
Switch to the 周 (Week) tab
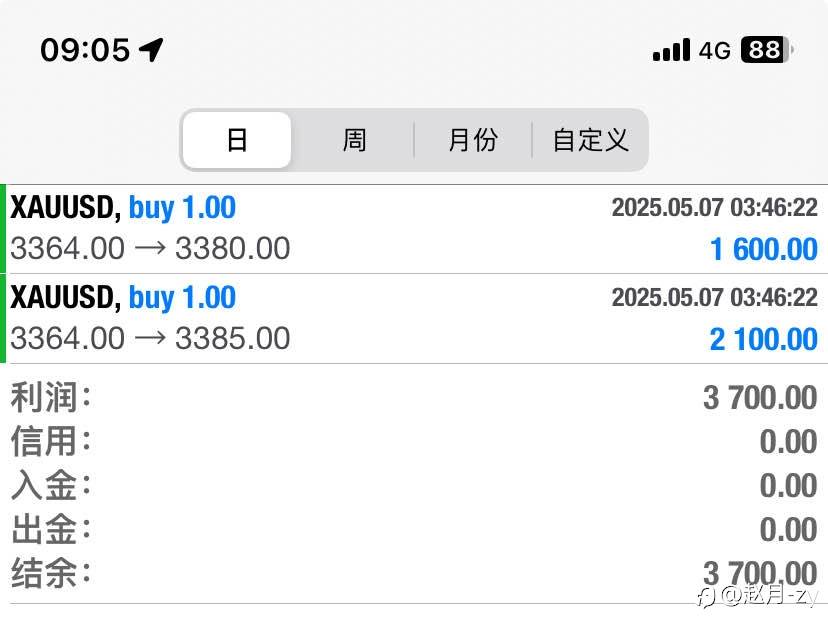point(354,140)
